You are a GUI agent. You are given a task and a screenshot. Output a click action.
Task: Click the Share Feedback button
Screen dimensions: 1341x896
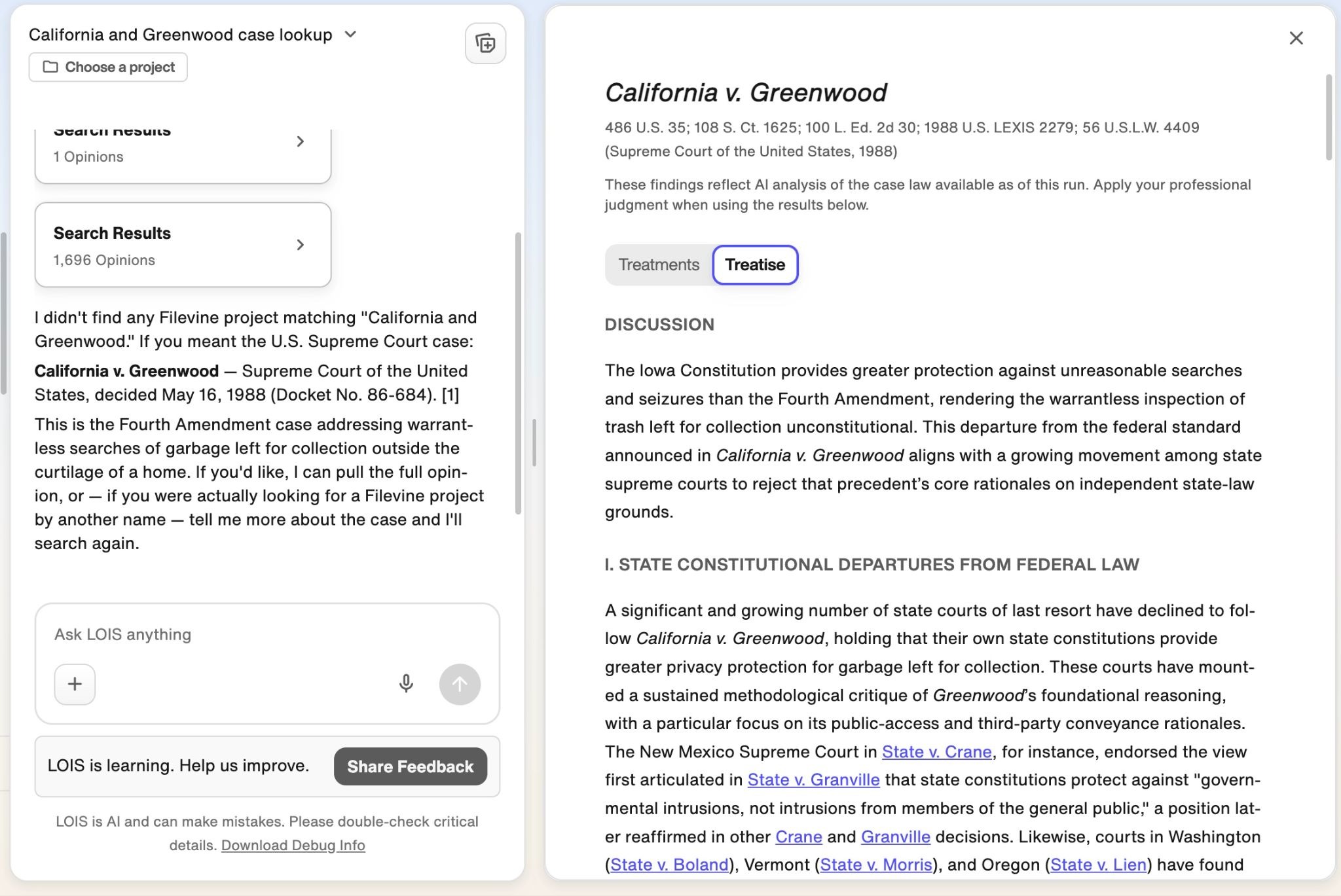click(x=411, y=766)
